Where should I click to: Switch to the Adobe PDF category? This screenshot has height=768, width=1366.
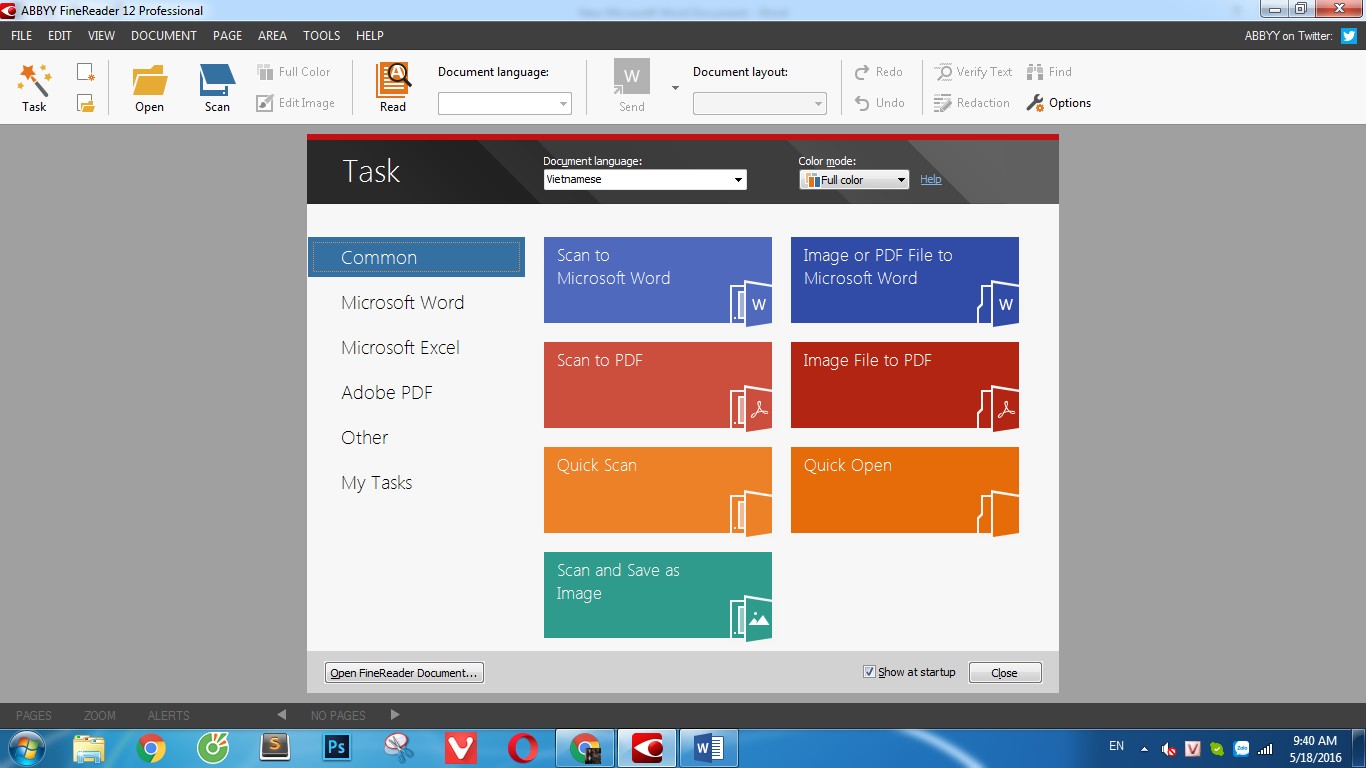[387, 393]
